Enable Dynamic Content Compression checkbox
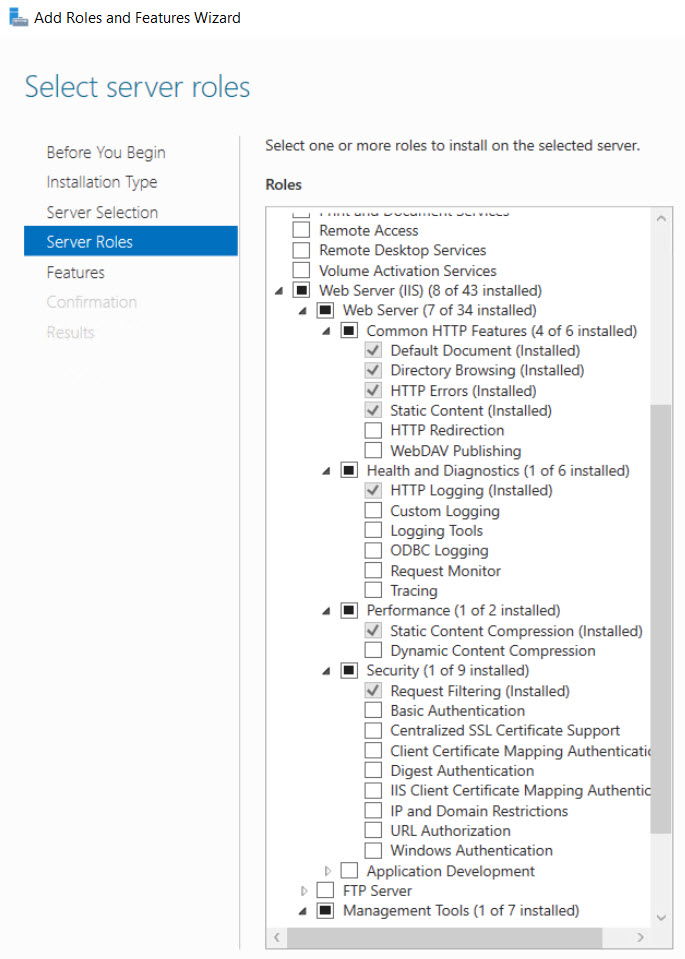This screenshot has width=685, height=959. point(373,650)
